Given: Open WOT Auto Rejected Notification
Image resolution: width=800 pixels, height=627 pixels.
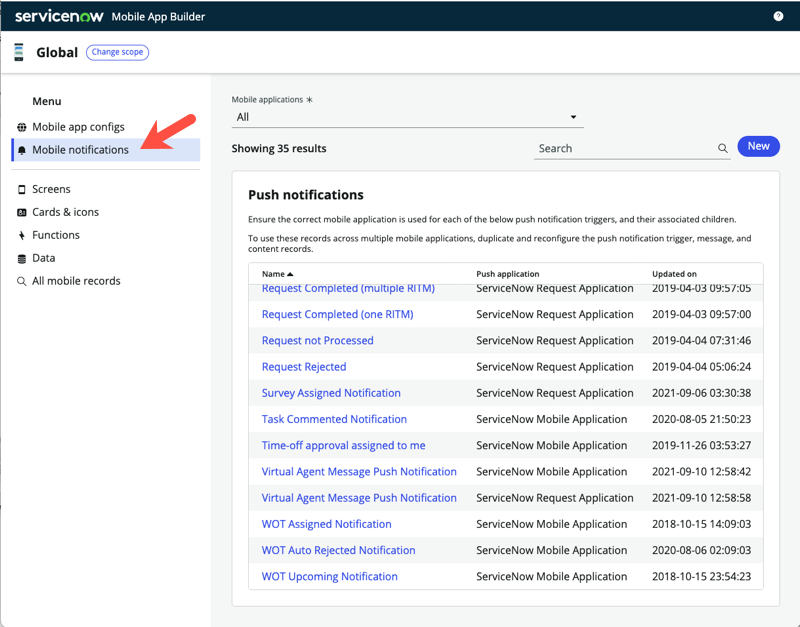Looking at the screenshot, I should [x=338, y=550].
